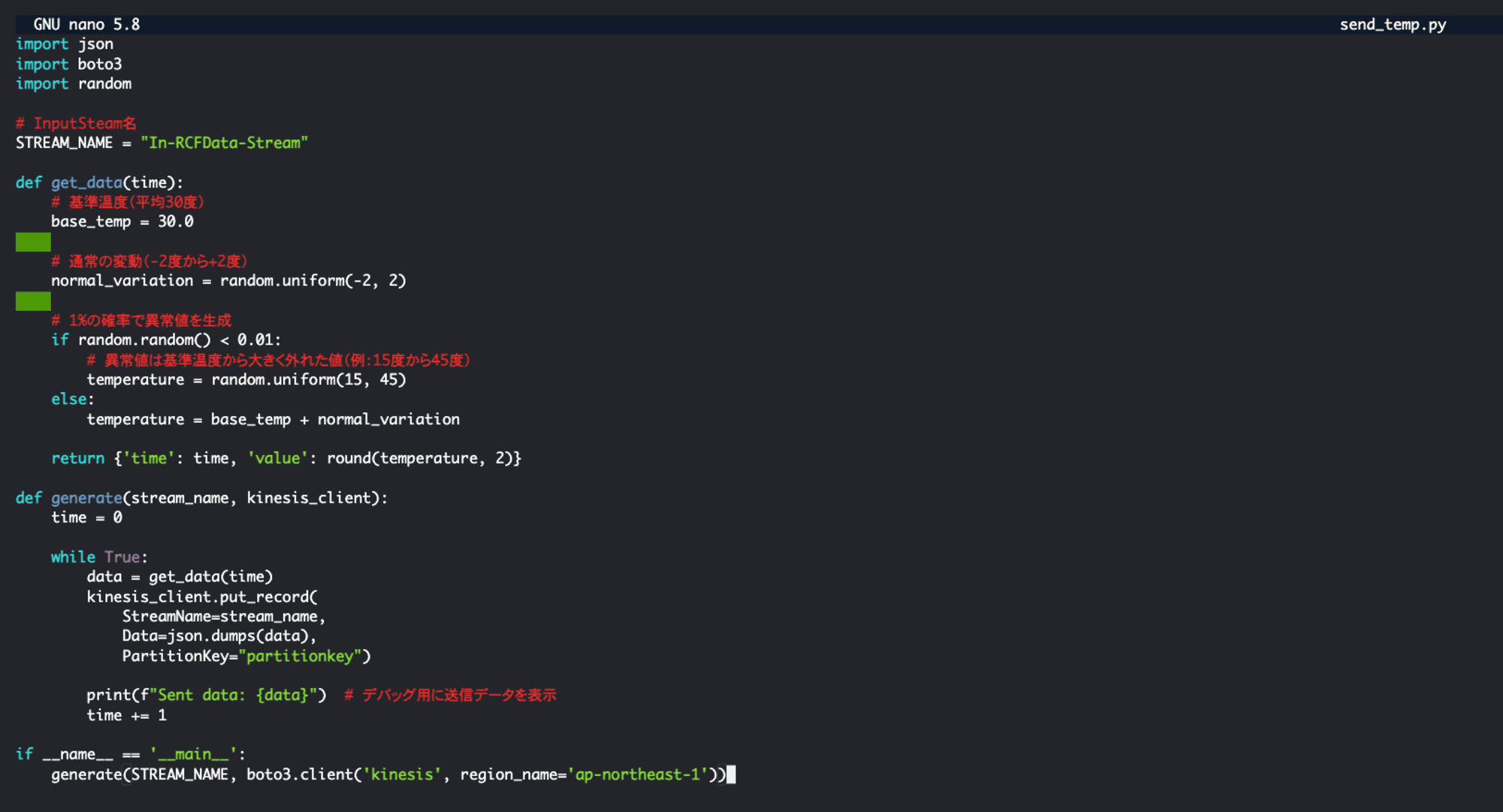Click the 'if random.random() < 0.01:' line
The width and height of the screenshot is (1503, 812).
(166, 340)
